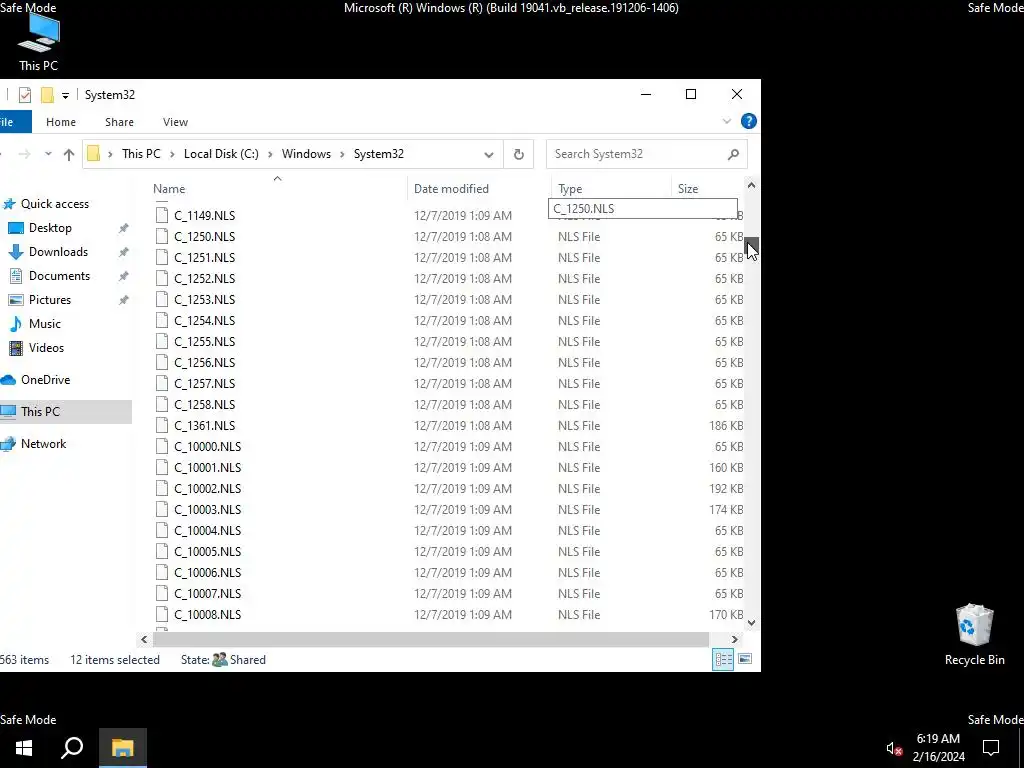Open the Windows Start button
Screen dimensions: 1024x768
(x=24, y=748)
